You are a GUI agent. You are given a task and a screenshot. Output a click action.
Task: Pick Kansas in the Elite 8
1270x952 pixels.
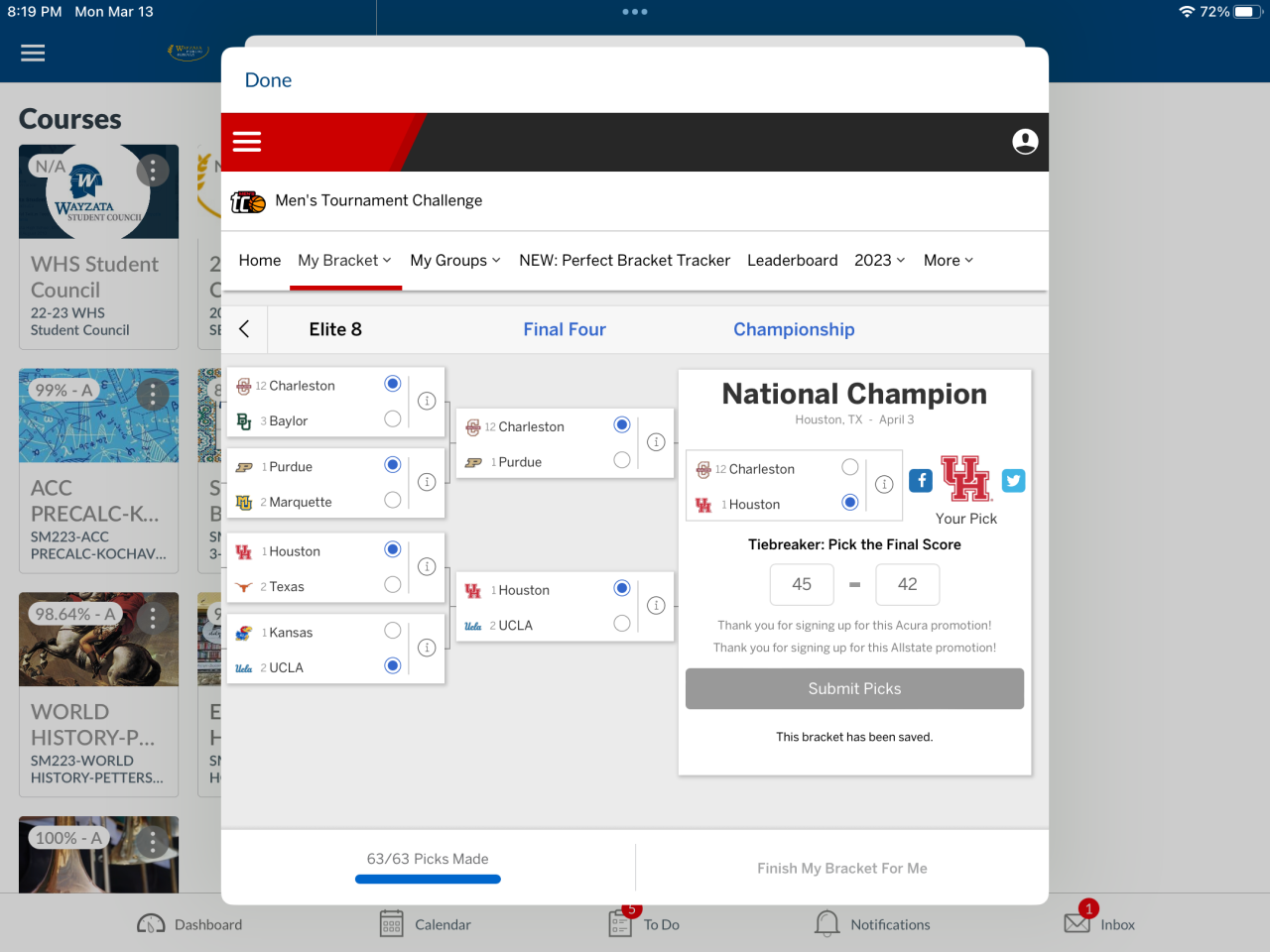[393, 631]
